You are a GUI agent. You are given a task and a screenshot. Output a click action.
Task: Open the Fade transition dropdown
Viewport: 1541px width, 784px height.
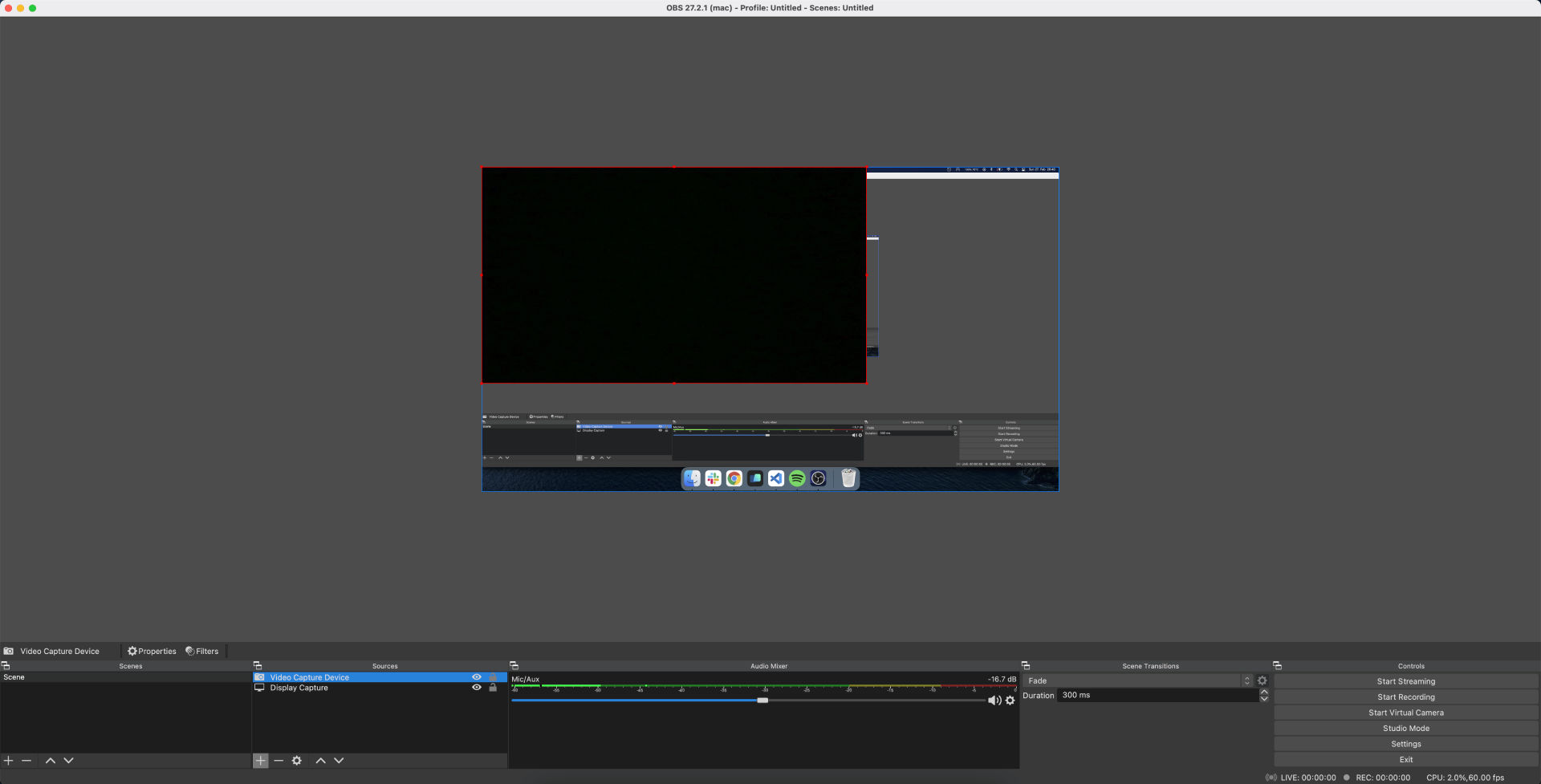[1138, 680]
